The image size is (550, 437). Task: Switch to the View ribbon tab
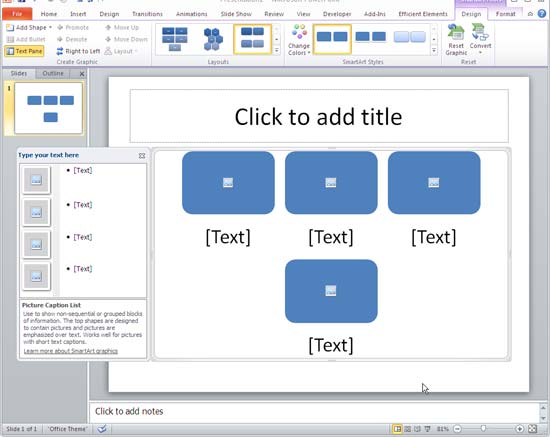pos(303,14)
